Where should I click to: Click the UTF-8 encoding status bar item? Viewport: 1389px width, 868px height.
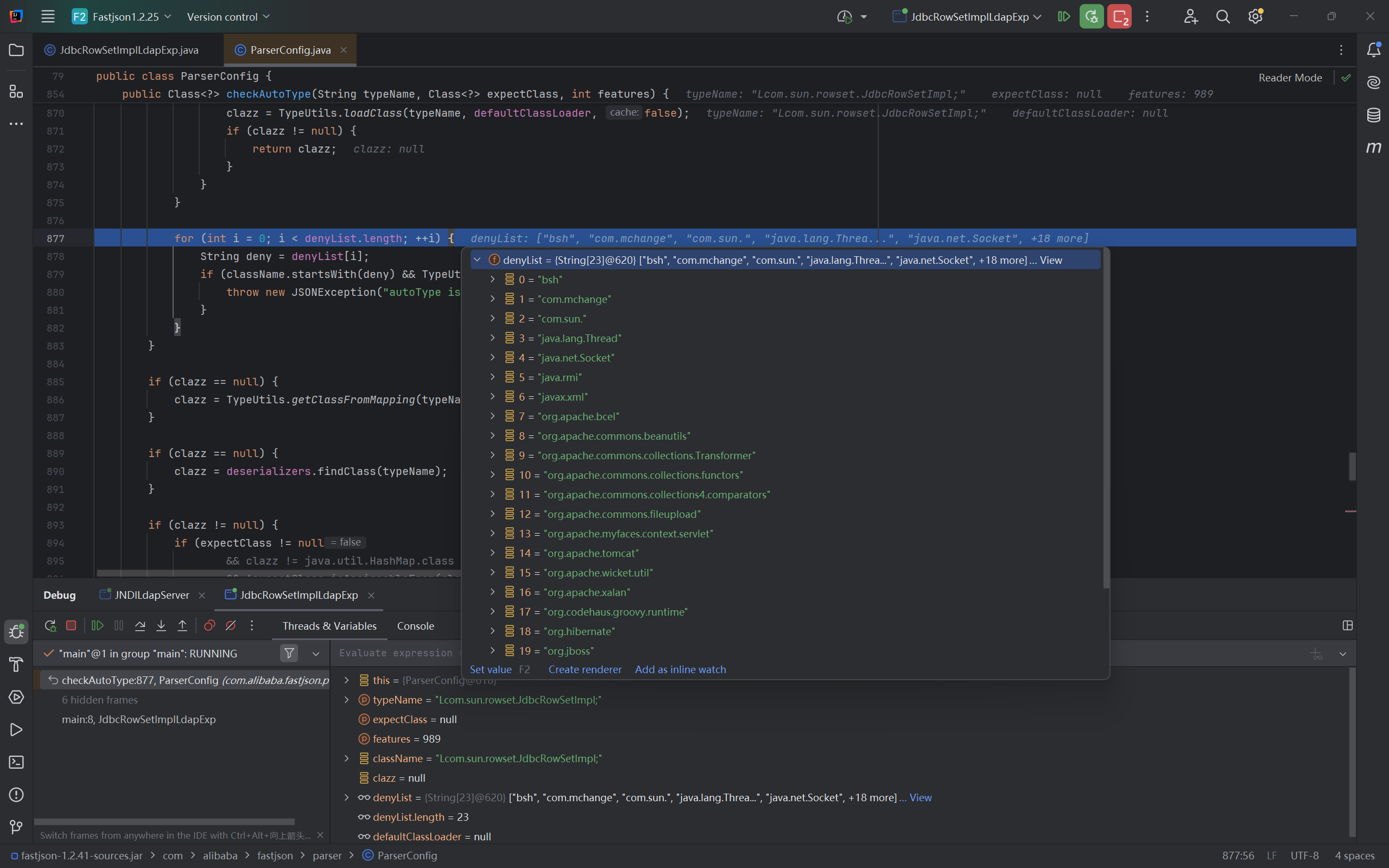pyautogui.click(x=1304, y=856)
